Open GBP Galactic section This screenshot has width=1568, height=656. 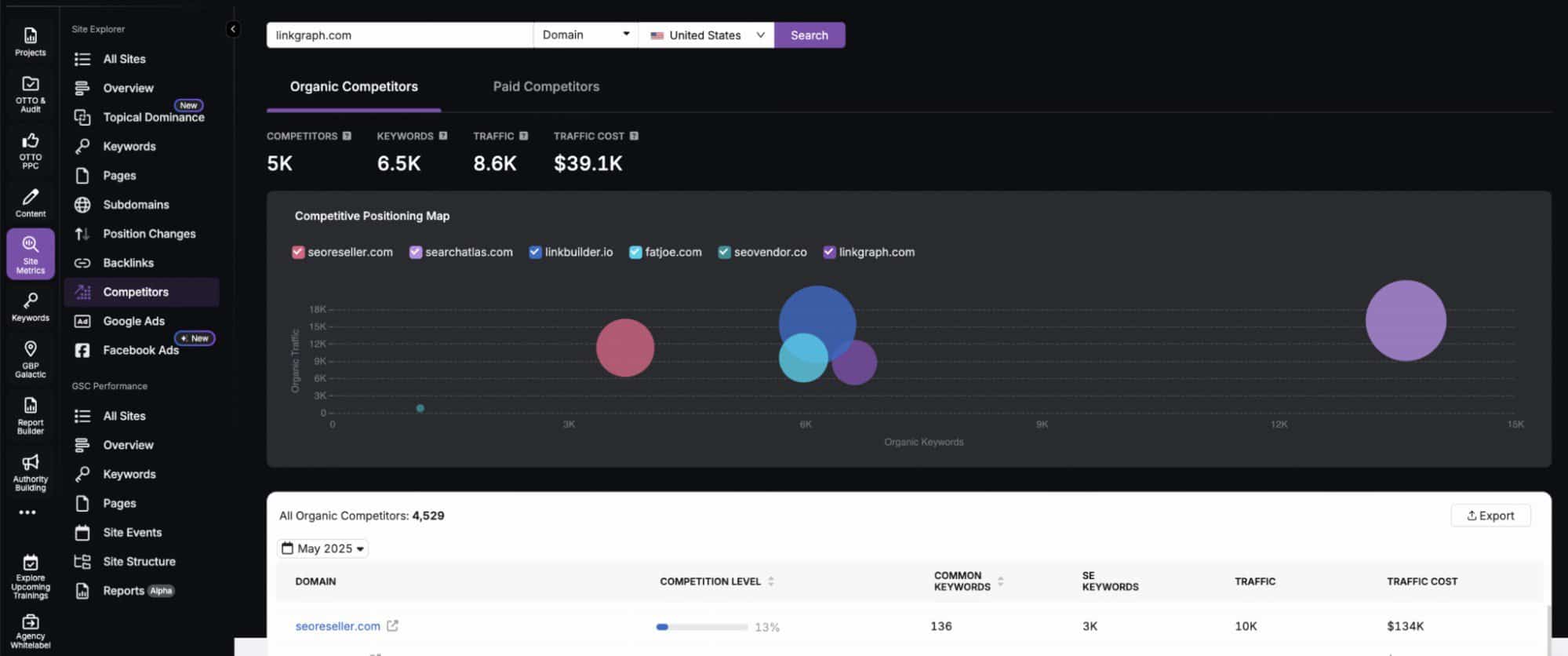click(30, 359)
